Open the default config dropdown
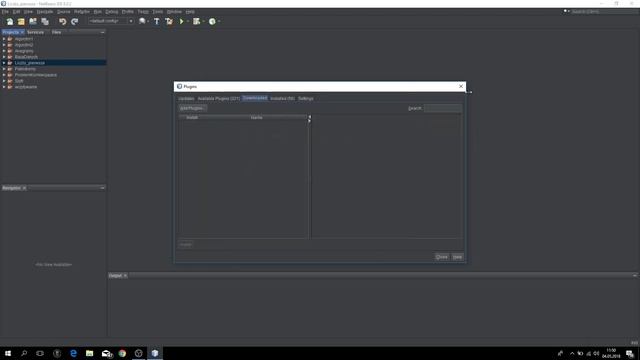 tap(131, 21)
